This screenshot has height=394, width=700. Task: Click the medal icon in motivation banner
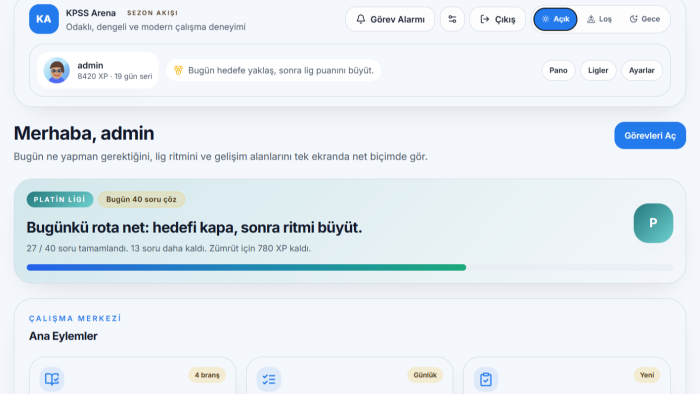[178, 71]
